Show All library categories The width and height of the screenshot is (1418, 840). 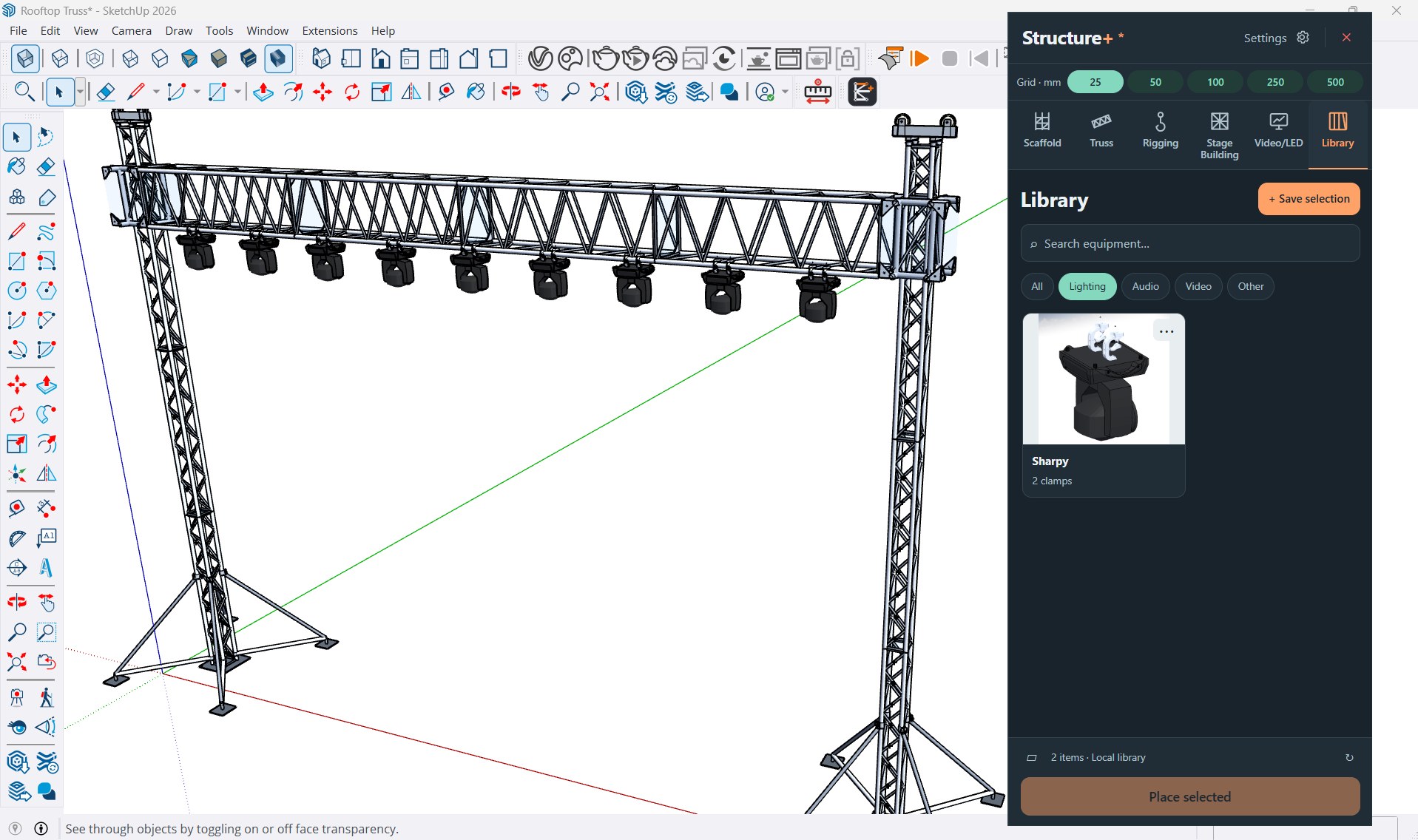pos(1036,286)
